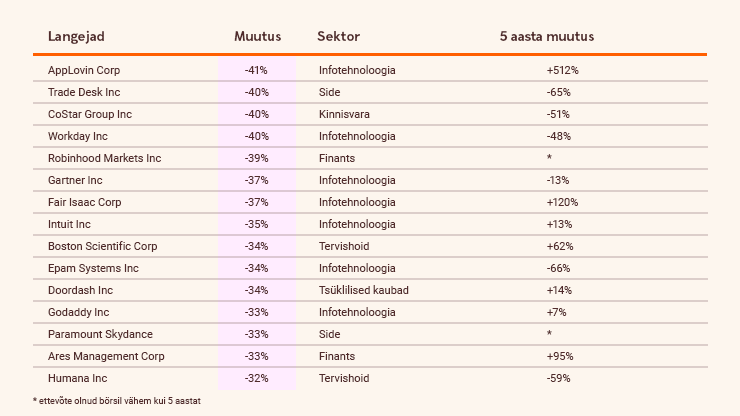Click the Langejad column header

coord(76,37)
